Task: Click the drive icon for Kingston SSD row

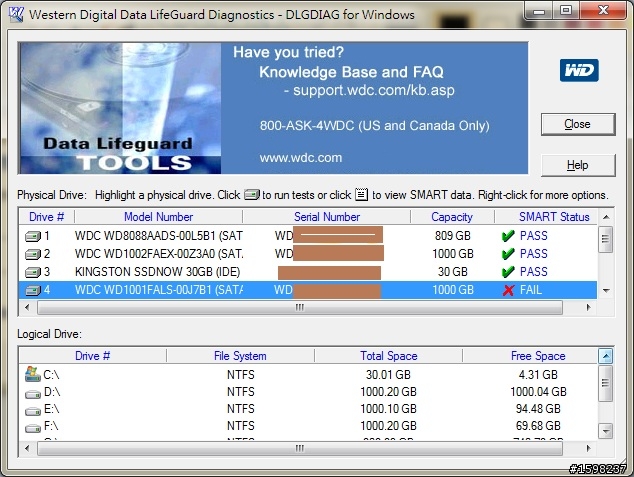Action: [x=33, y=272]
